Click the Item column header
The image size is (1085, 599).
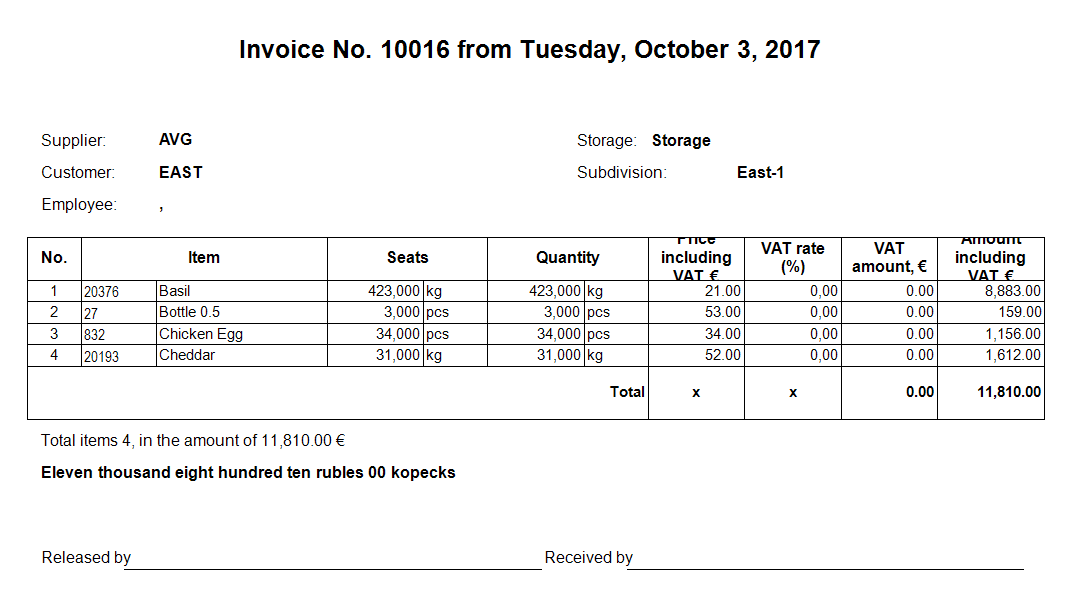point(204,258)
